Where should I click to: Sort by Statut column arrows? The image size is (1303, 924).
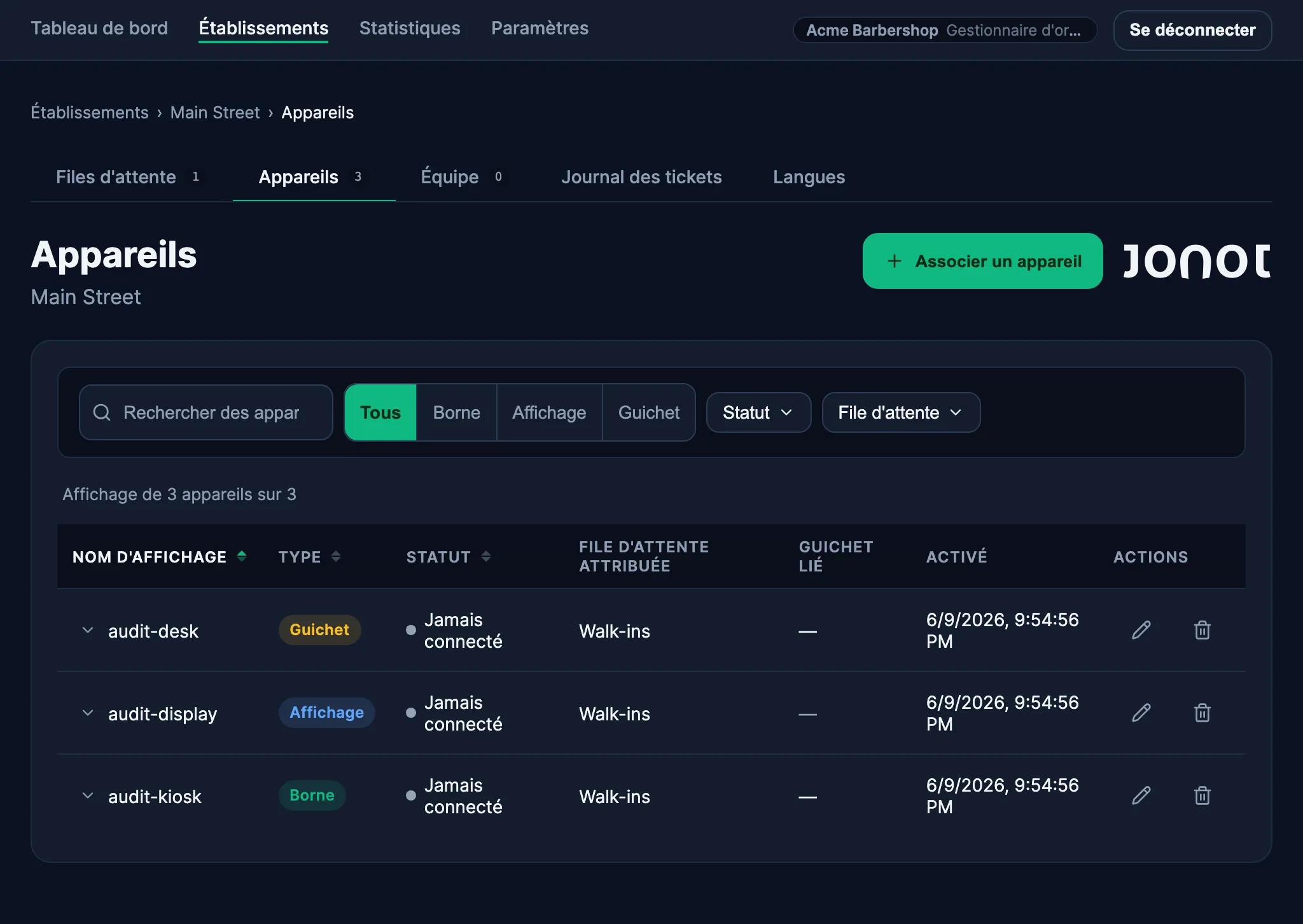486,557
